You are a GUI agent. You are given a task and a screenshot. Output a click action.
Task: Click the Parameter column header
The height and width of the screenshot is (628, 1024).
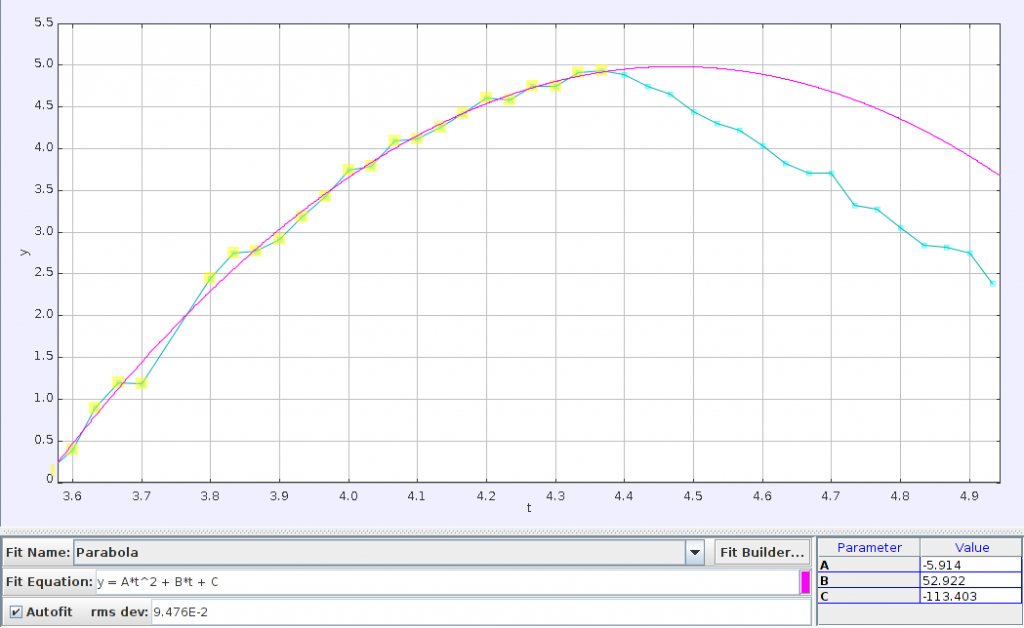click(x=869, y=548)
